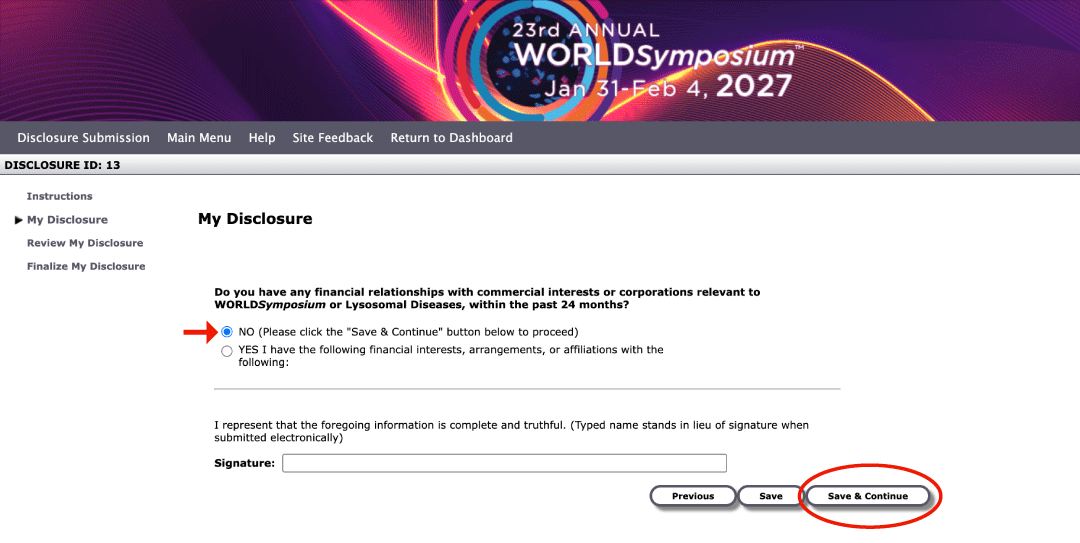
Task: Click the Save & Continue button
Action: [x=867, y=496]
